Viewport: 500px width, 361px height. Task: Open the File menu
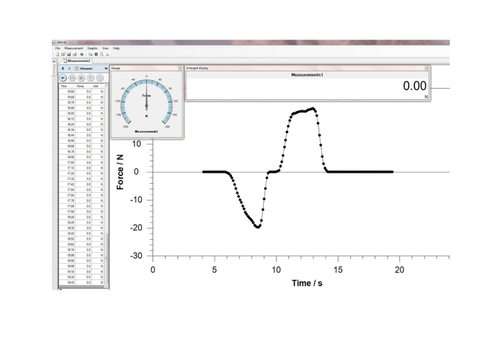(58, 48)
